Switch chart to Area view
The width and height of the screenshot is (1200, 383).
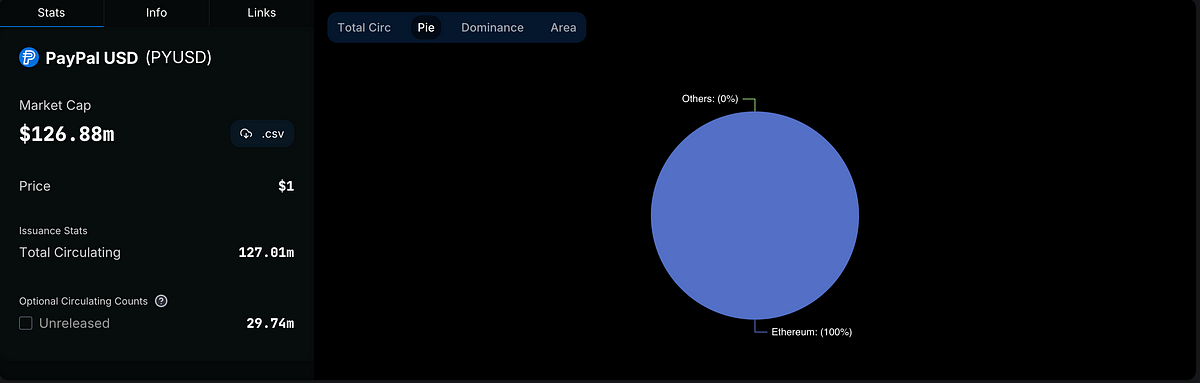click(x=563, y=28)
